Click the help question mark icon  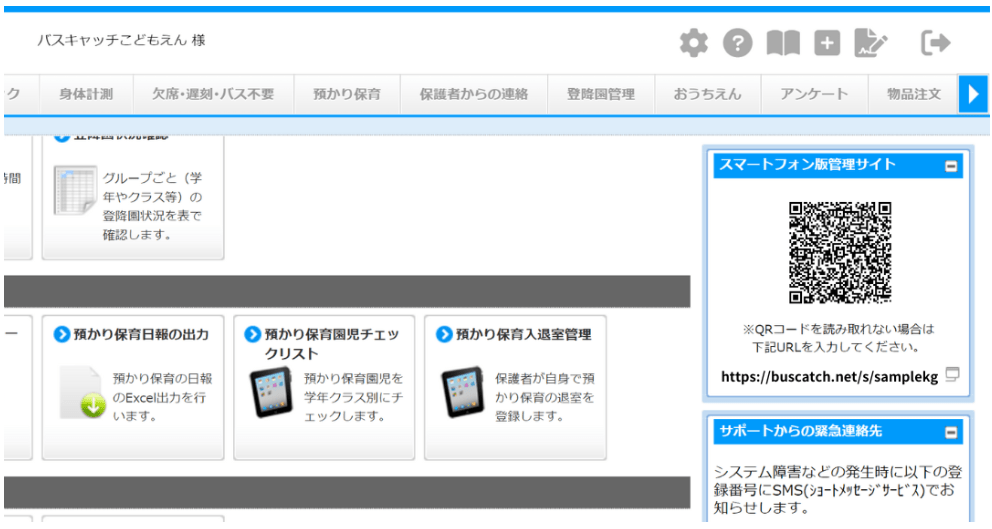click(737, 43)
